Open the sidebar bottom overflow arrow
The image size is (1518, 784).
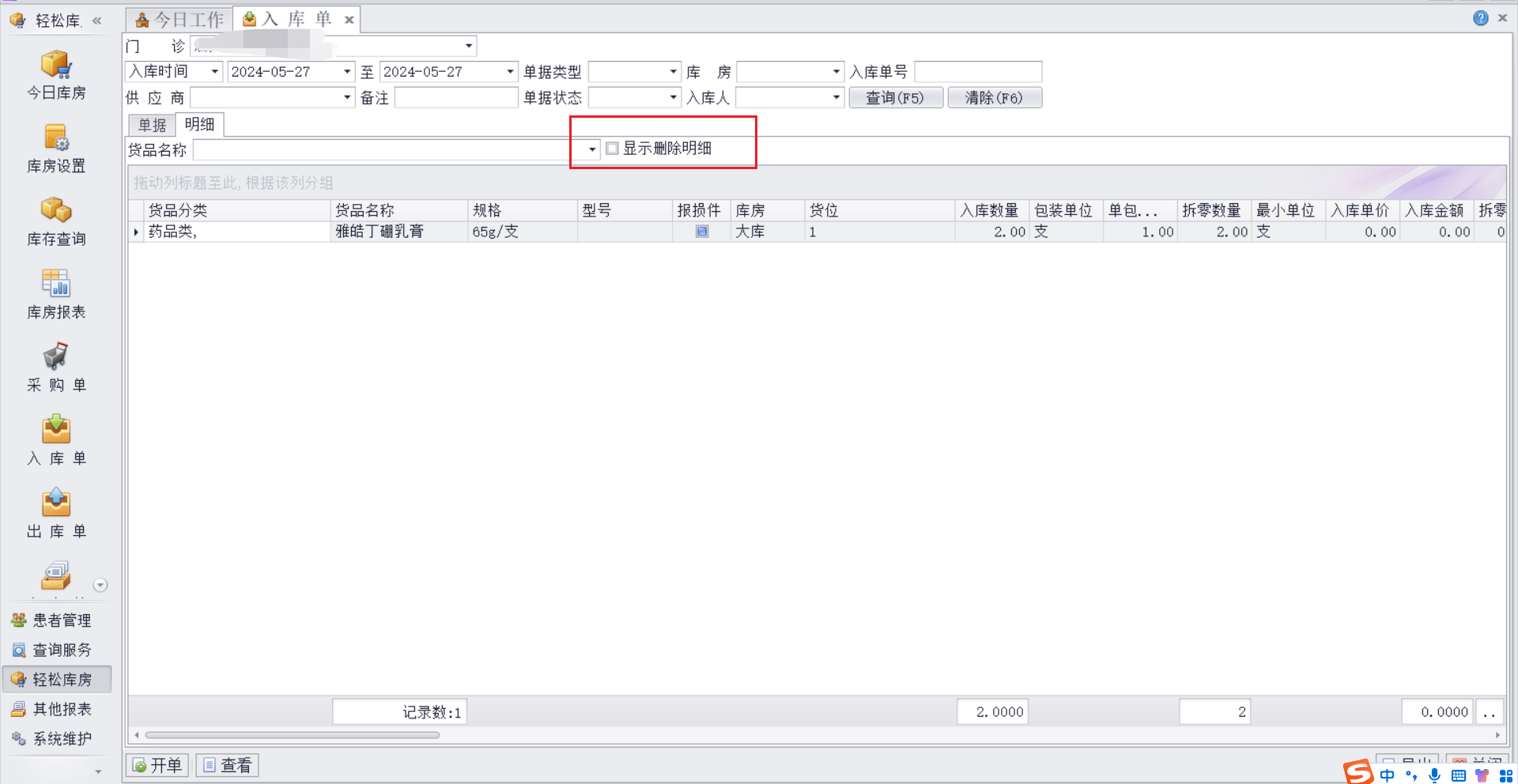pyautogui.click(x=98, y=771)
